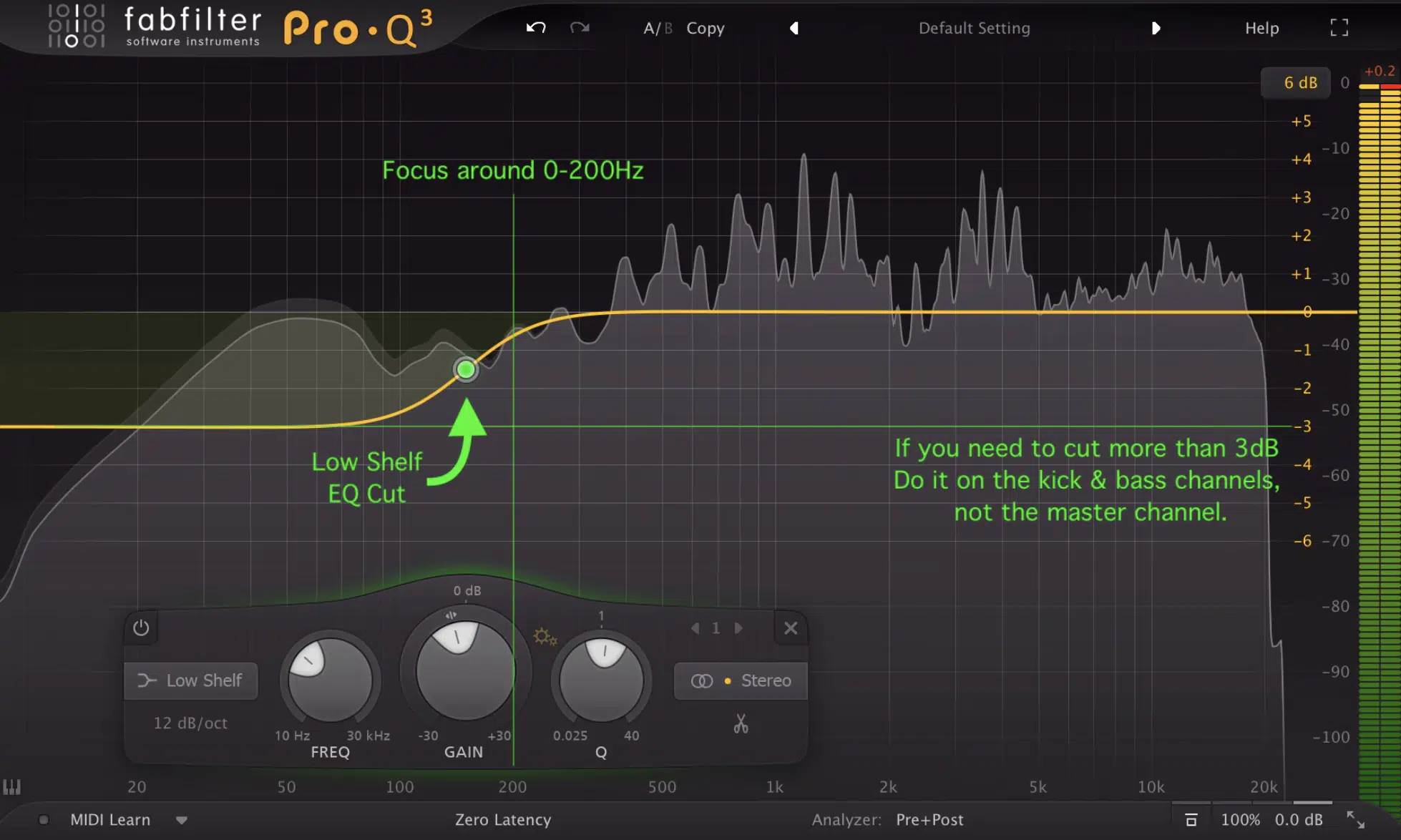The width and height of the screenshot is (1401, 840).
Task: Open the Default Setting preset selector
Action: [975, 28]
